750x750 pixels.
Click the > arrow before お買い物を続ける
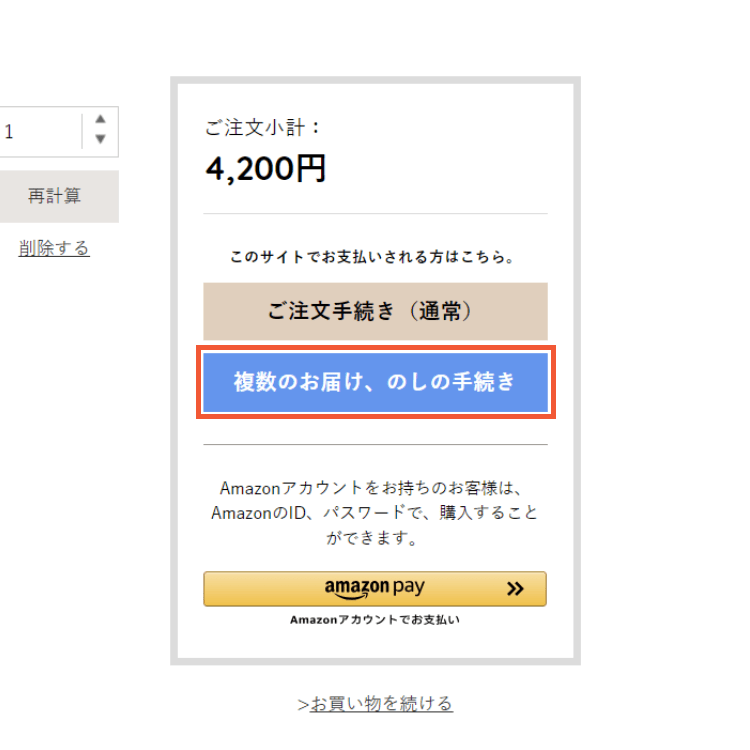[x=303, y=705]
